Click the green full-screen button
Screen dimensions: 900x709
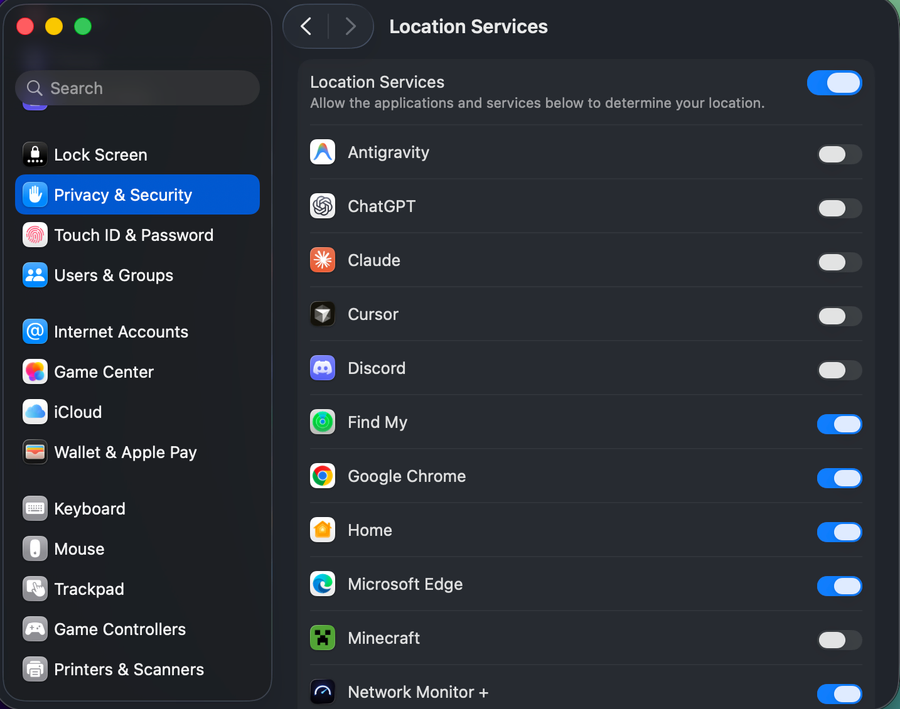pyautogui.click(x=83, y=26)
